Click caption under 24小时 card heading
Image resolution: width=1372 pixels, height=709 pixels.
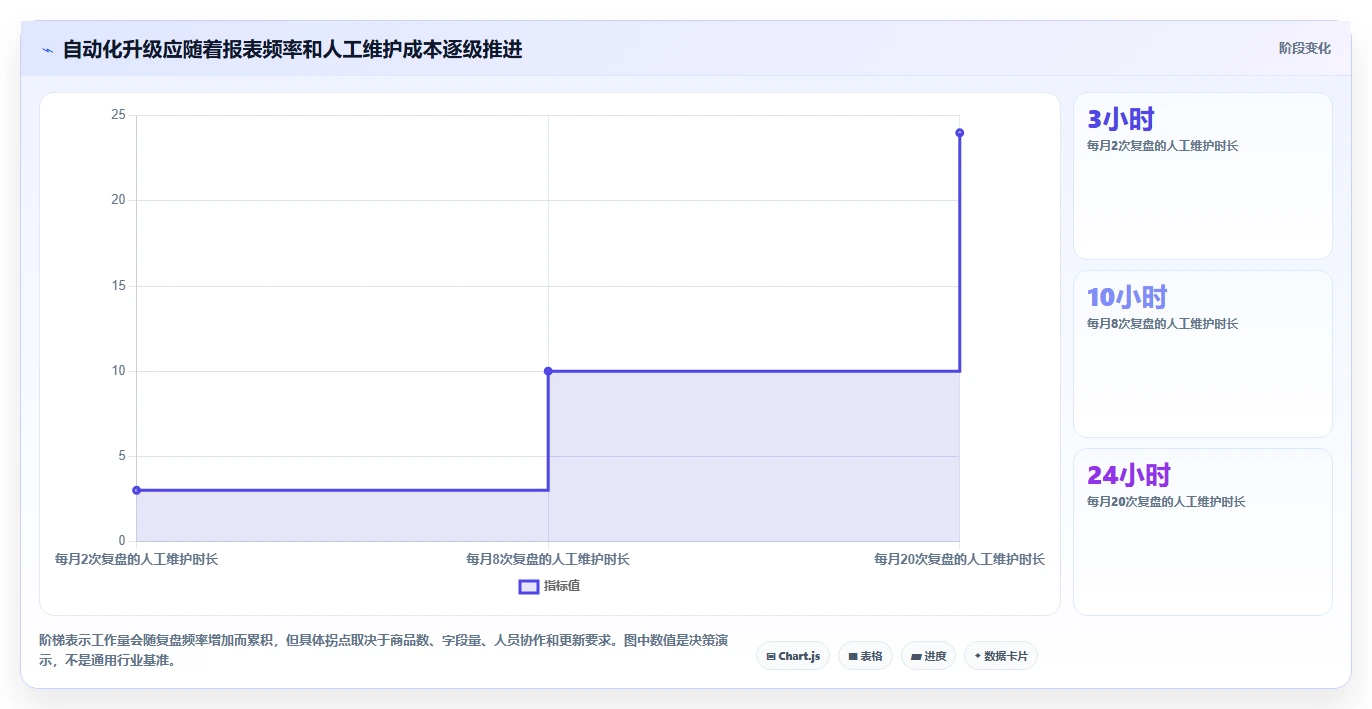pos(1166,502)
